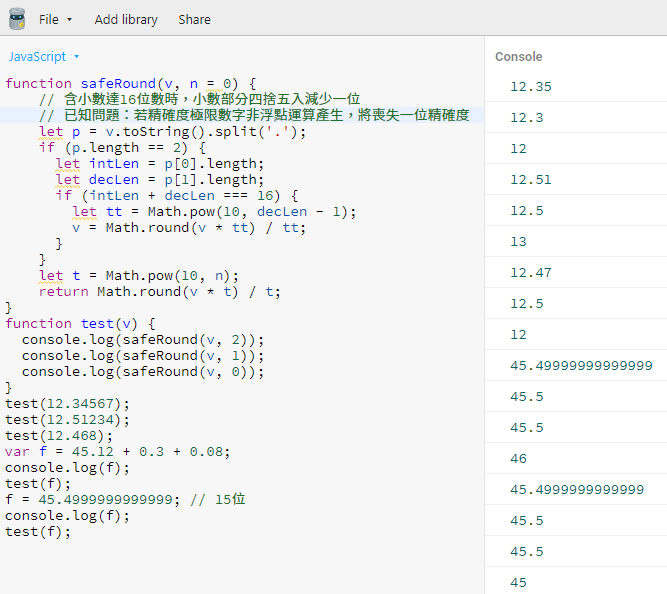Select the 45.49999999999999 console output entry
The height and width of the screenshot is (594, 667).
(x=581, y=365)
